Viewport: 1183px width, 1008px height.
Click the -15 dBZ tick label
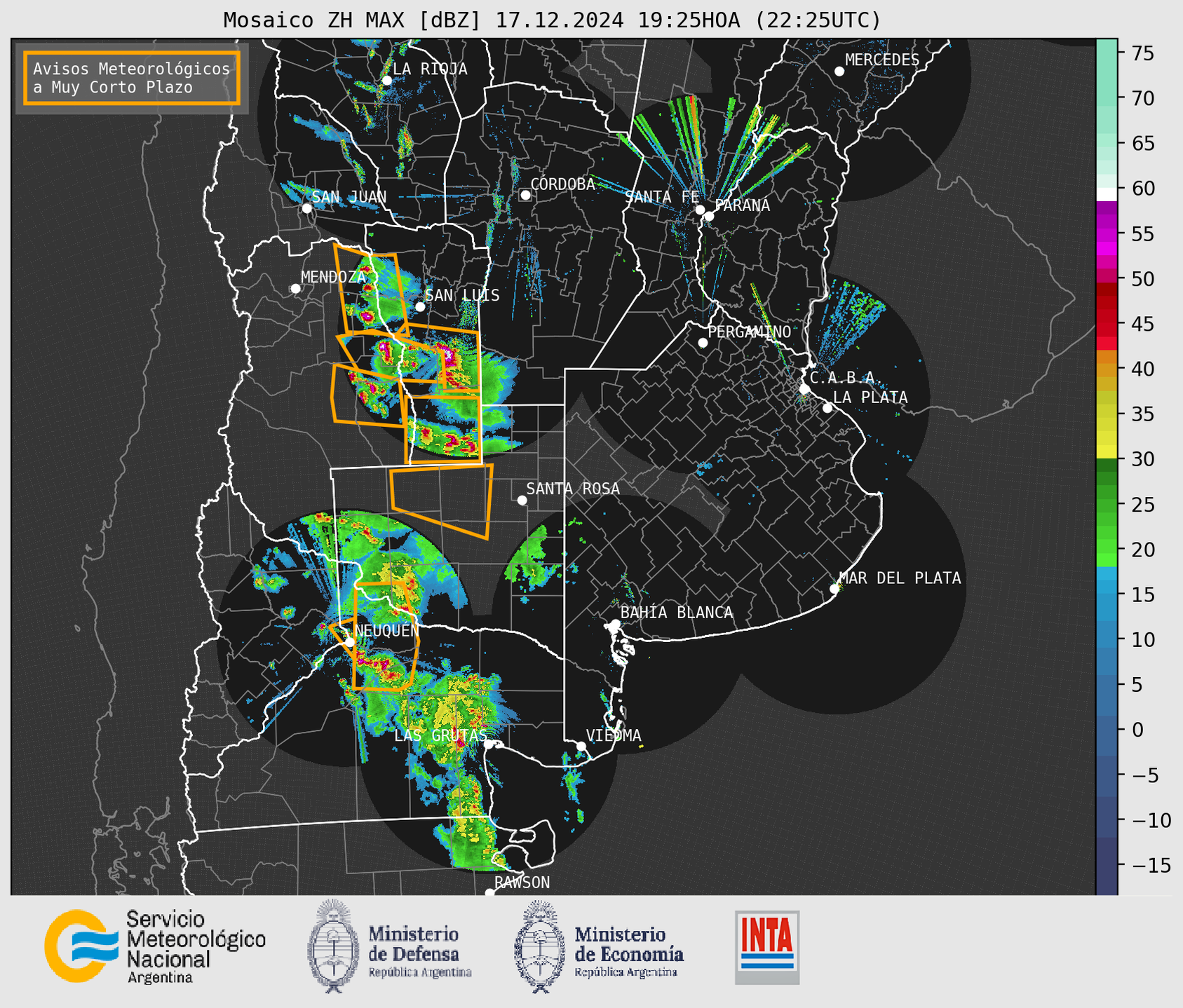(1151, 865)
